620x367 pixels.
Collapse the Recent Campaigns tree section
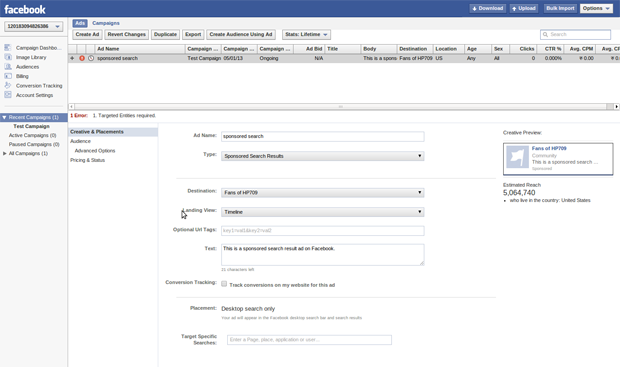(x=4, y=117)
